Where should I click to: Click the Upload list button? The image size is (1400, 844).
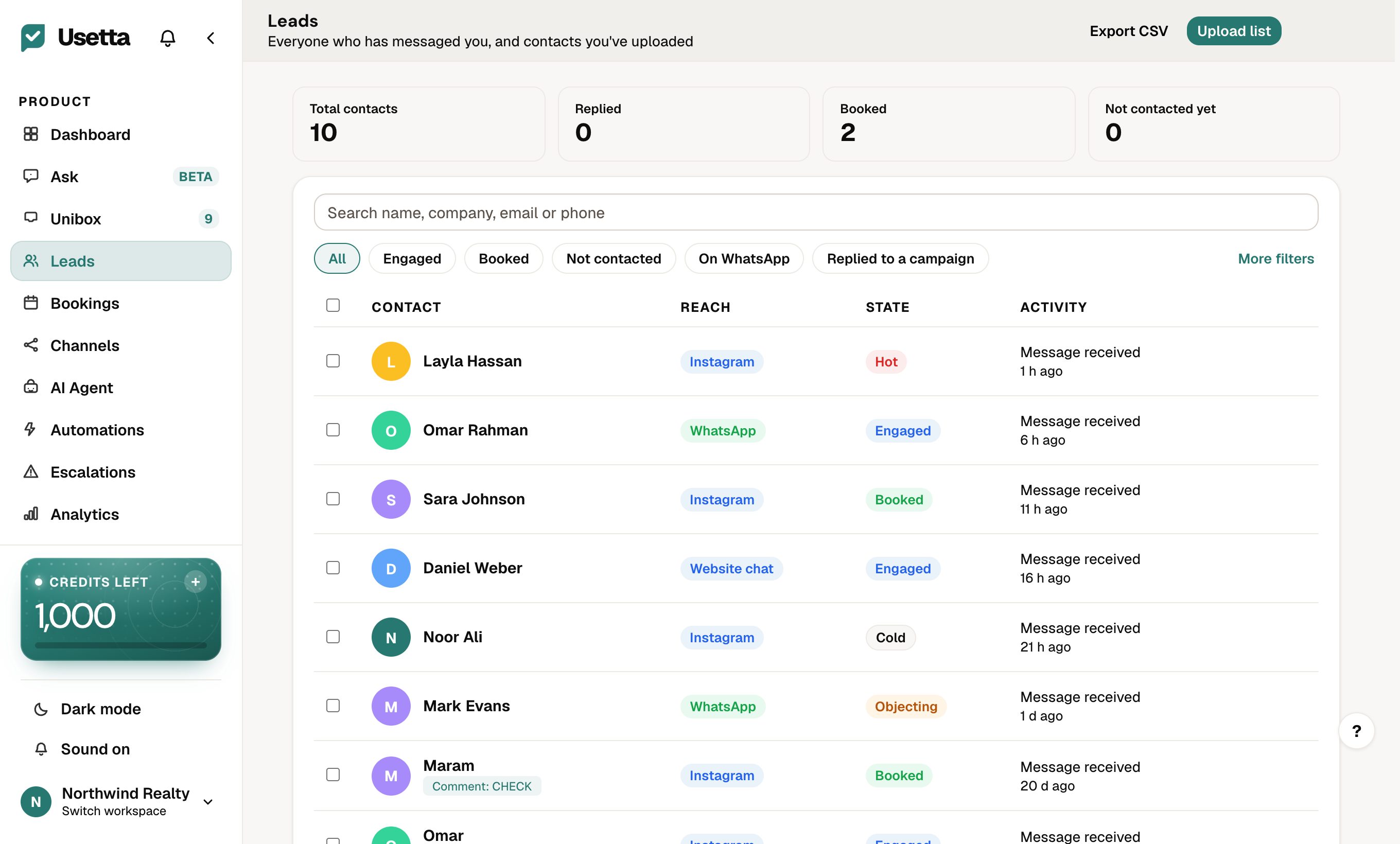pos(1234,31)
